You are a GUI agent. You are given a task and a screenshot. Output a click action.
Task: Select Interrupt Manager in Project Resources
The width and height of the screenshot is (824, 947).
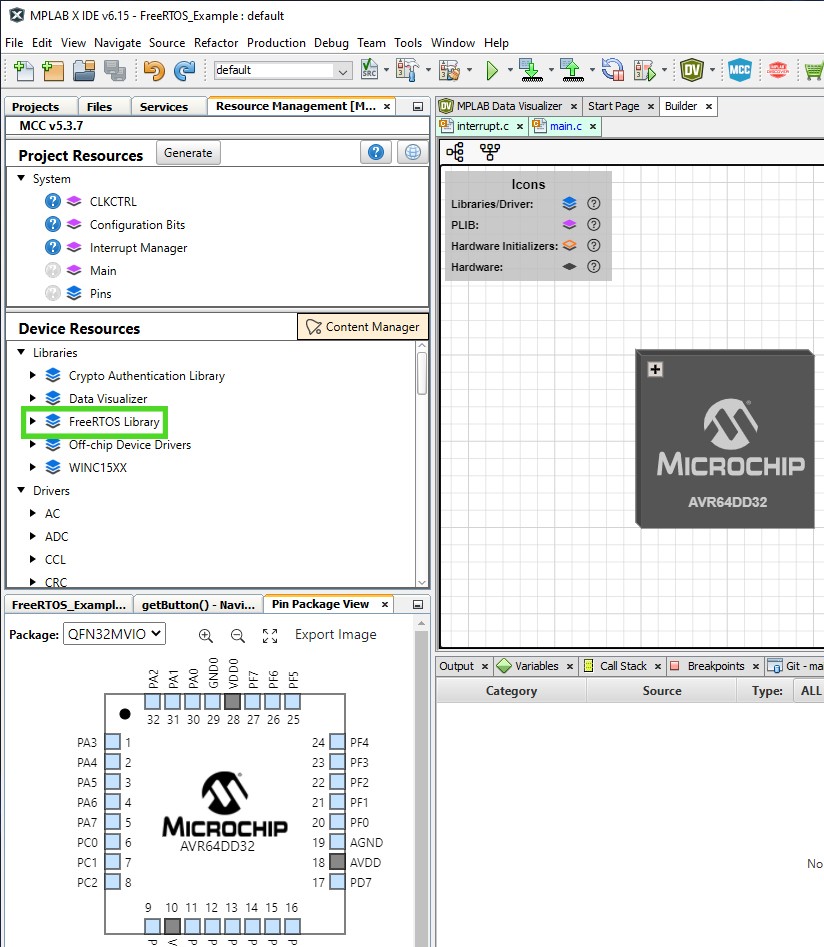tap(138, 248)
